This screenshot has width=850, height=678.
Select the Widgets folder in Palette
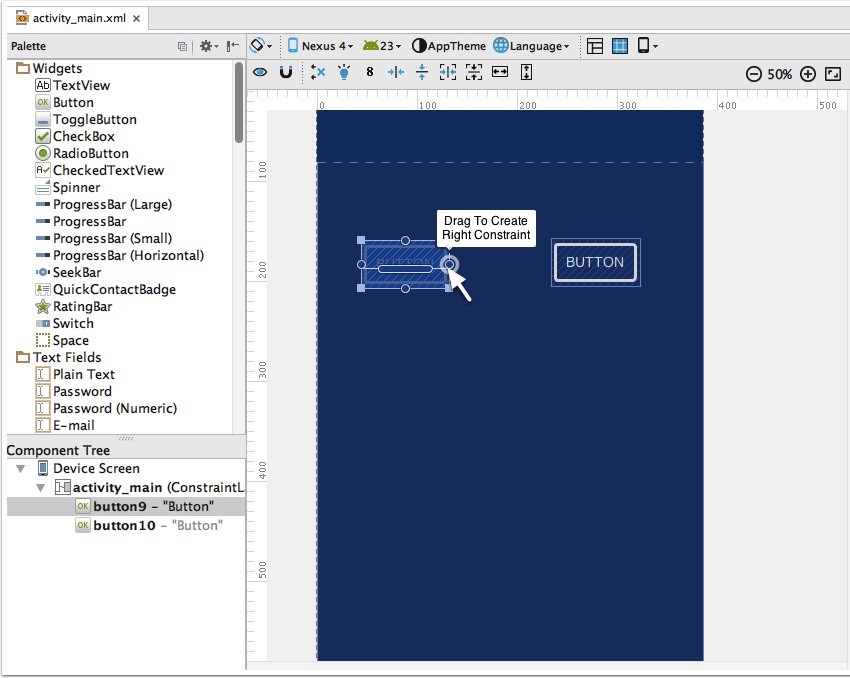point(49,68)
